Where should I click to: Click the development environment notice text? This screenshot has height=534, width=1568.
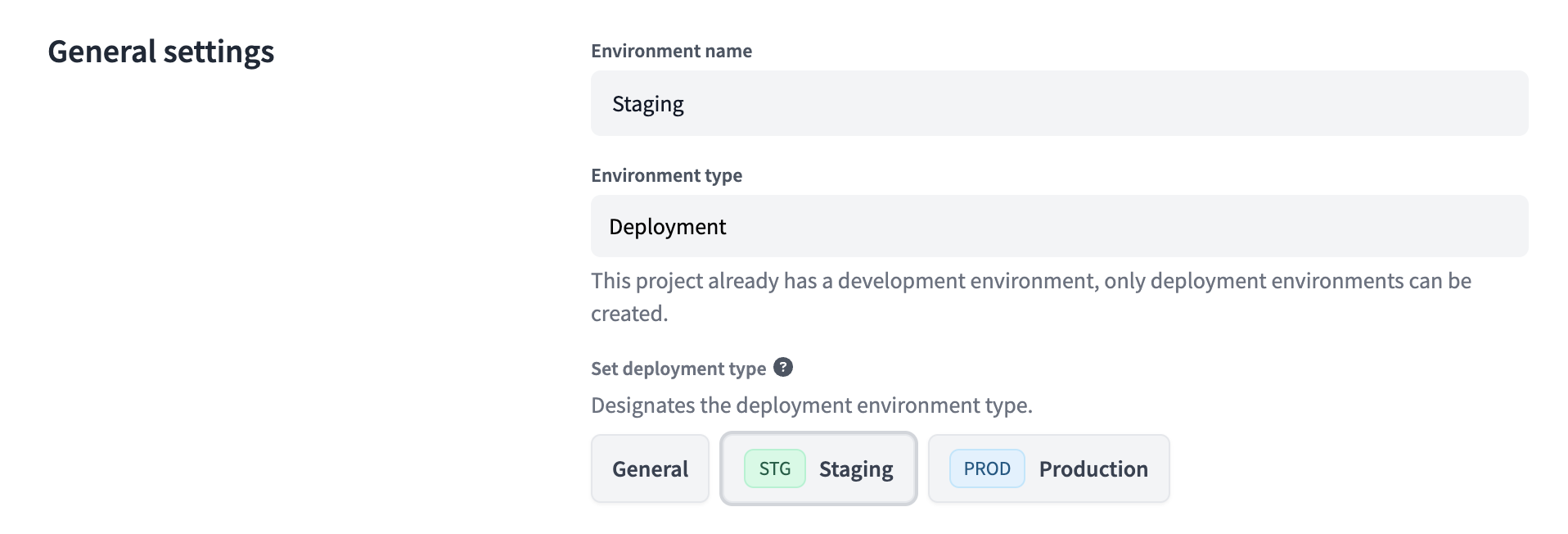coord(1030,281)
